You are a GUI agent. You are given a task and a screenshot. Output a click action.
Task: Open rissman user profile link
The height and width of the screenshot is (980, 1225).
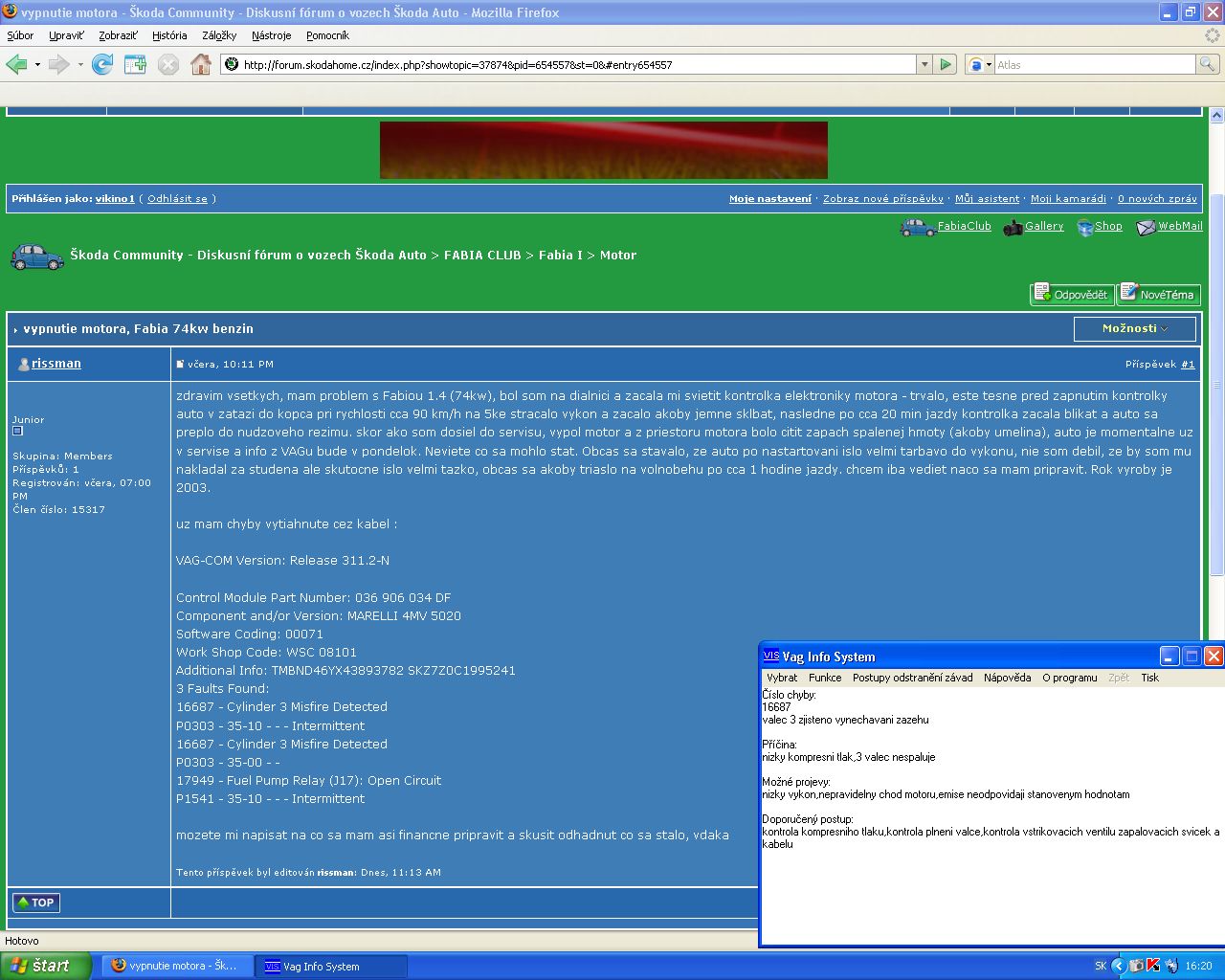(x=56, y=364)
